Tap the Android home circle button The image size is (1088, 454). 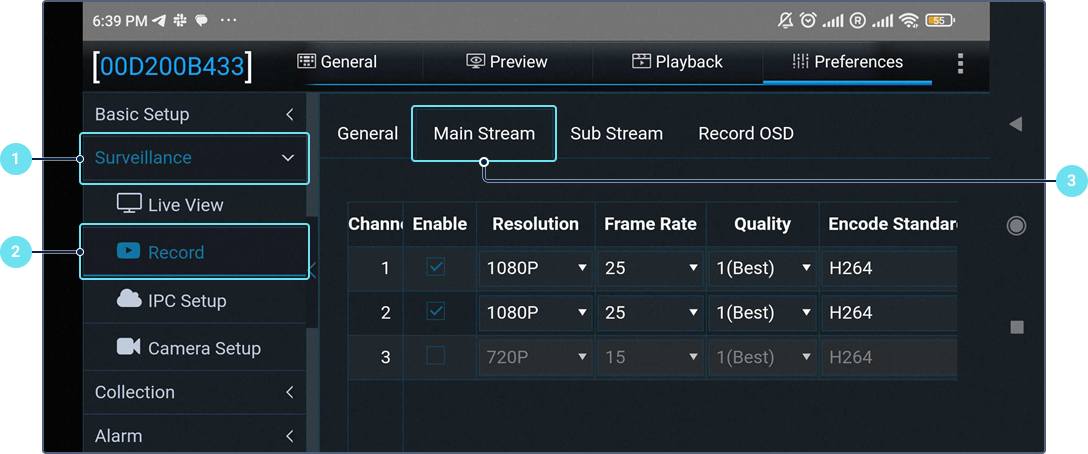point(1016,226)
